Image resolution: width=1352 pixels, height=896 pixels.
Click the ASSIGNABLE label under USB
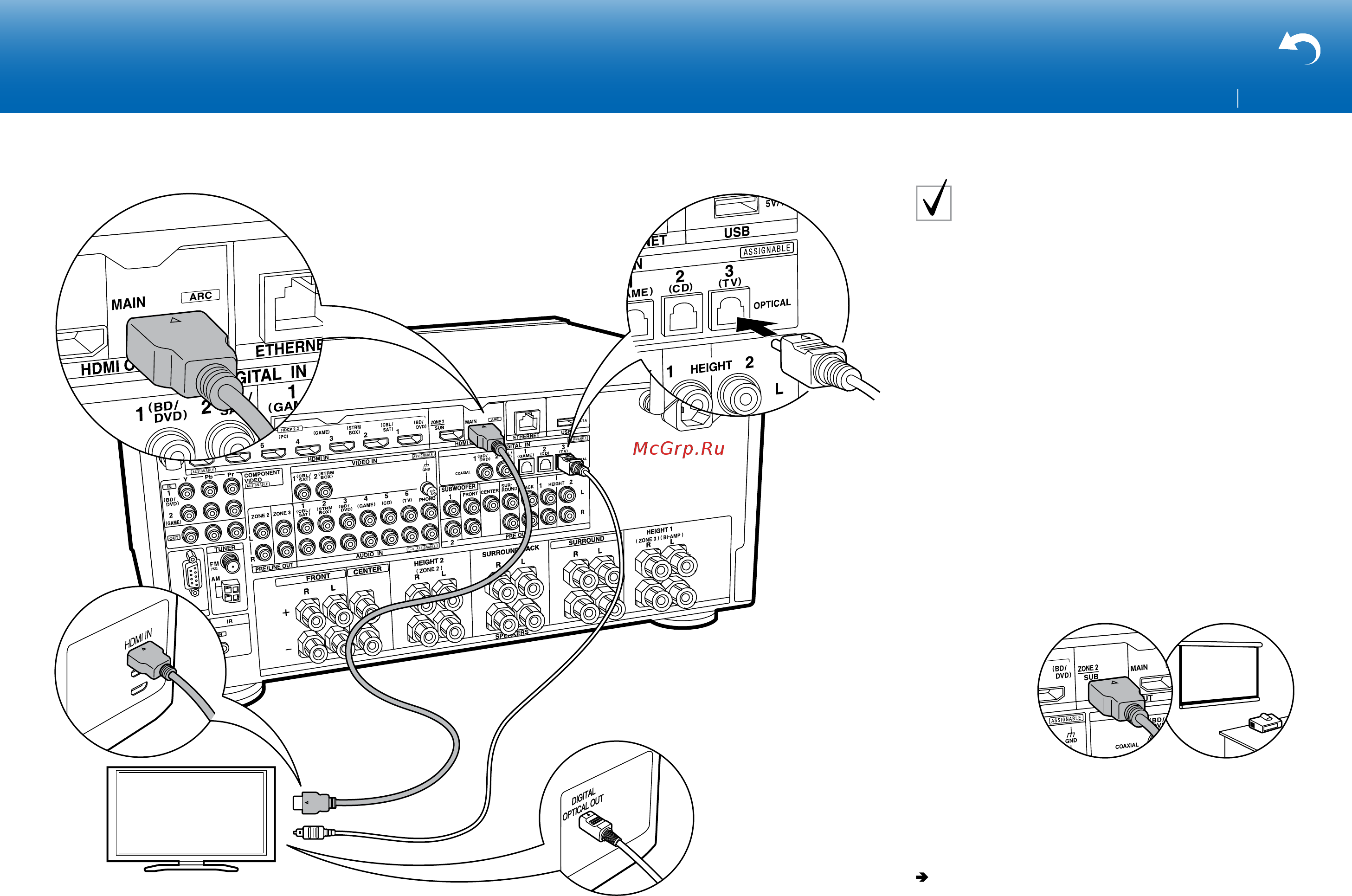[x=767, y=250]
